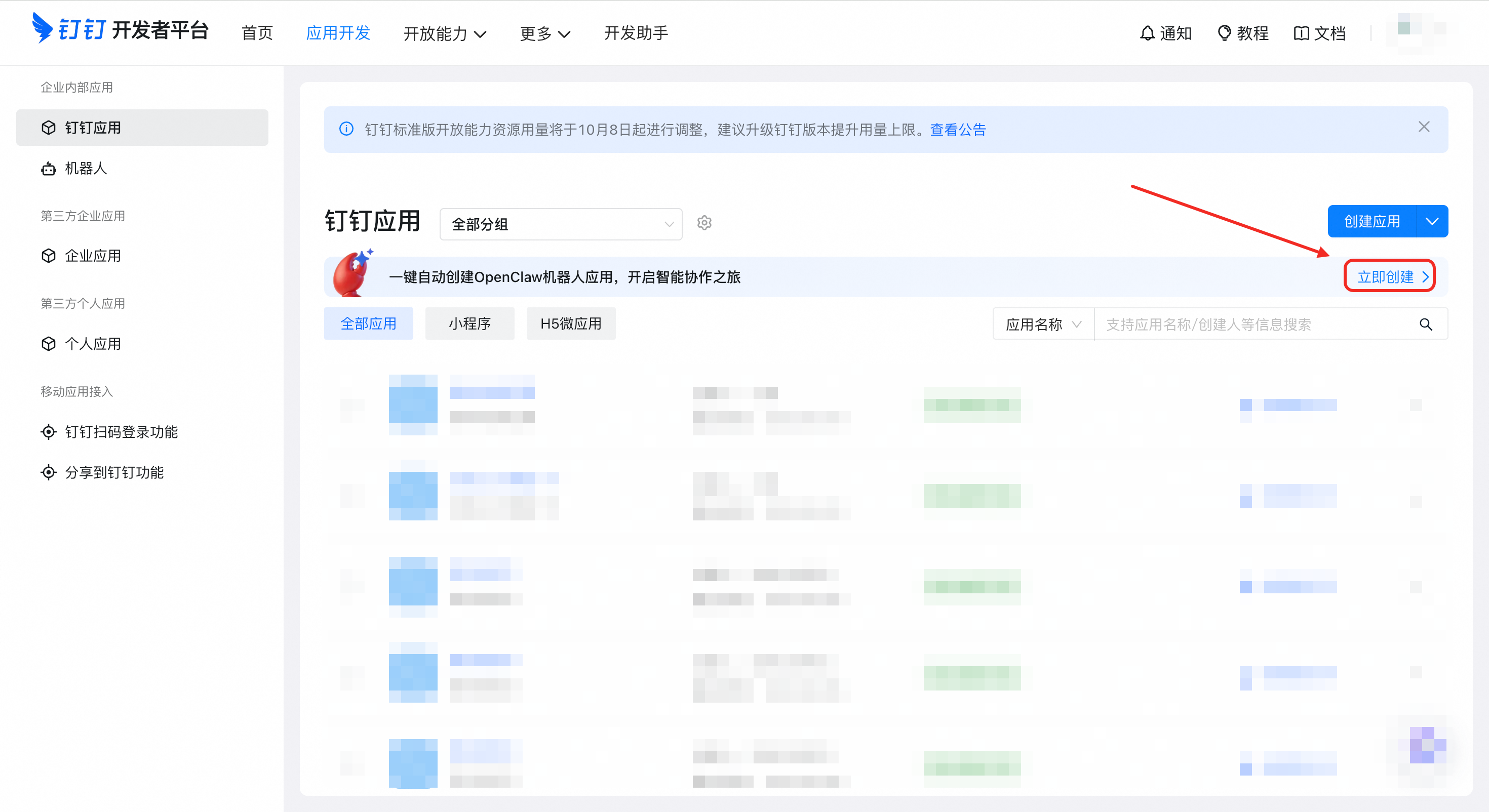
Task: Expand the 更多 dropdown menu
Action: [x=544, y=33]
